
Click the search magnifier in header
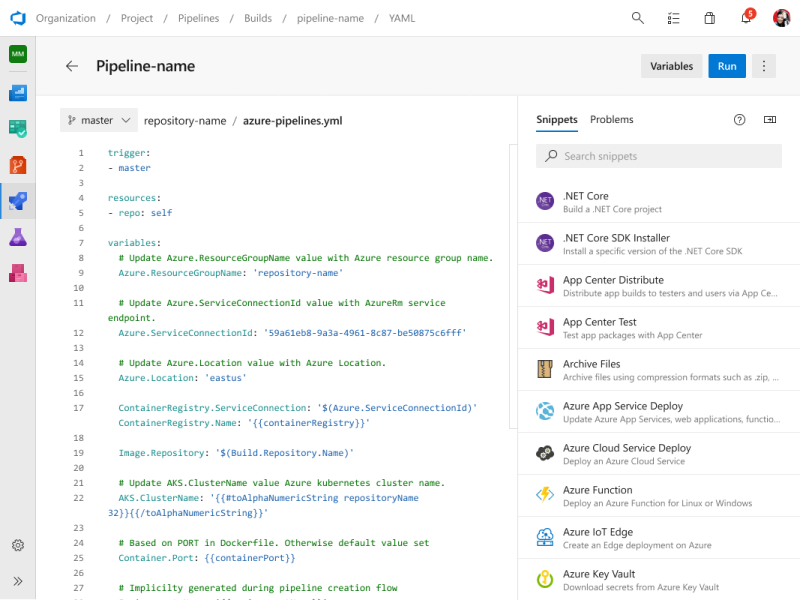638,18
